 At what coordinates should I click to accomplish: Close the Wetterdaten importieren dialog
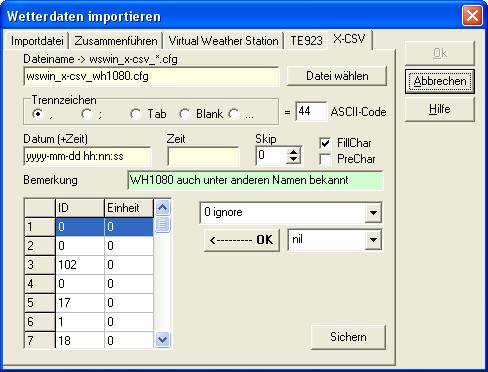click(x=472, y=16)
